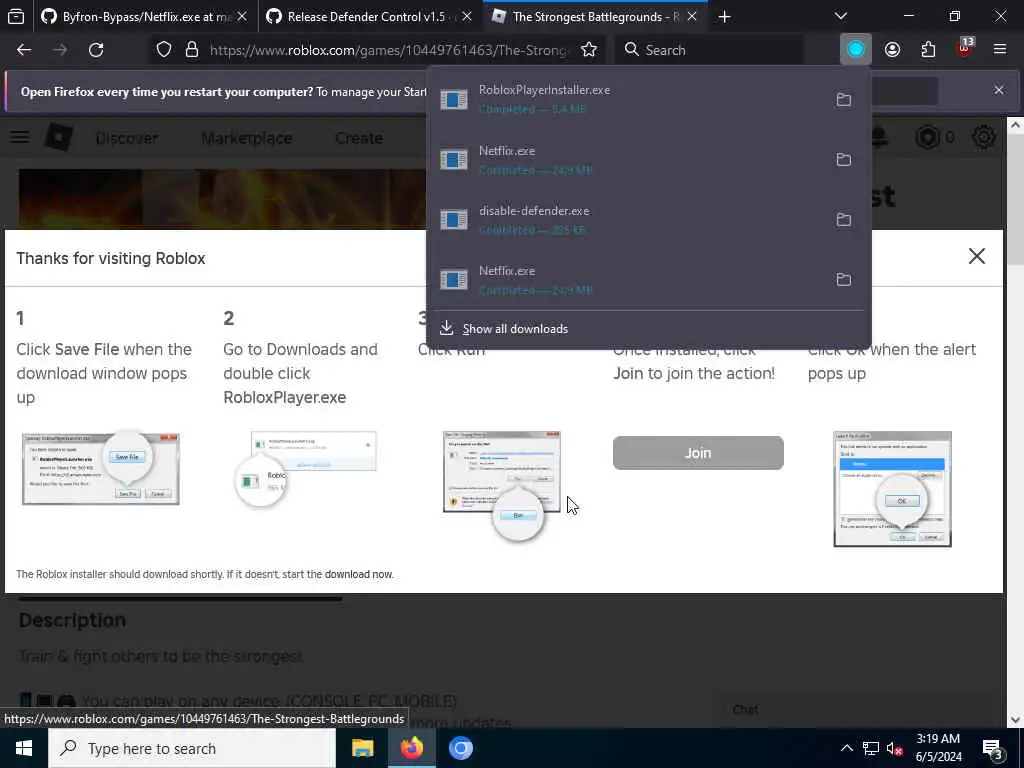Toggle the downloads panel toolbar button
This screenshot has height=768, width=1024.
point(856,50)
